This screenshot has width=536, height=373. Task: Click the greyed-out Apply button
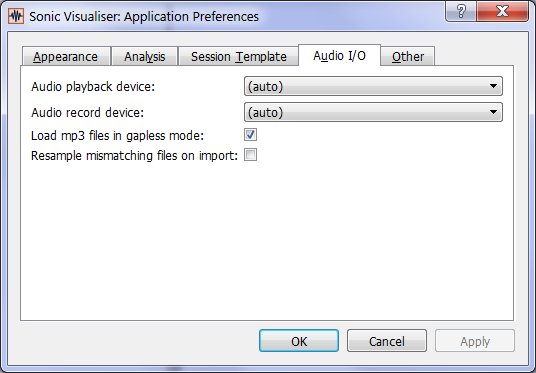click(x=475, y=341)
